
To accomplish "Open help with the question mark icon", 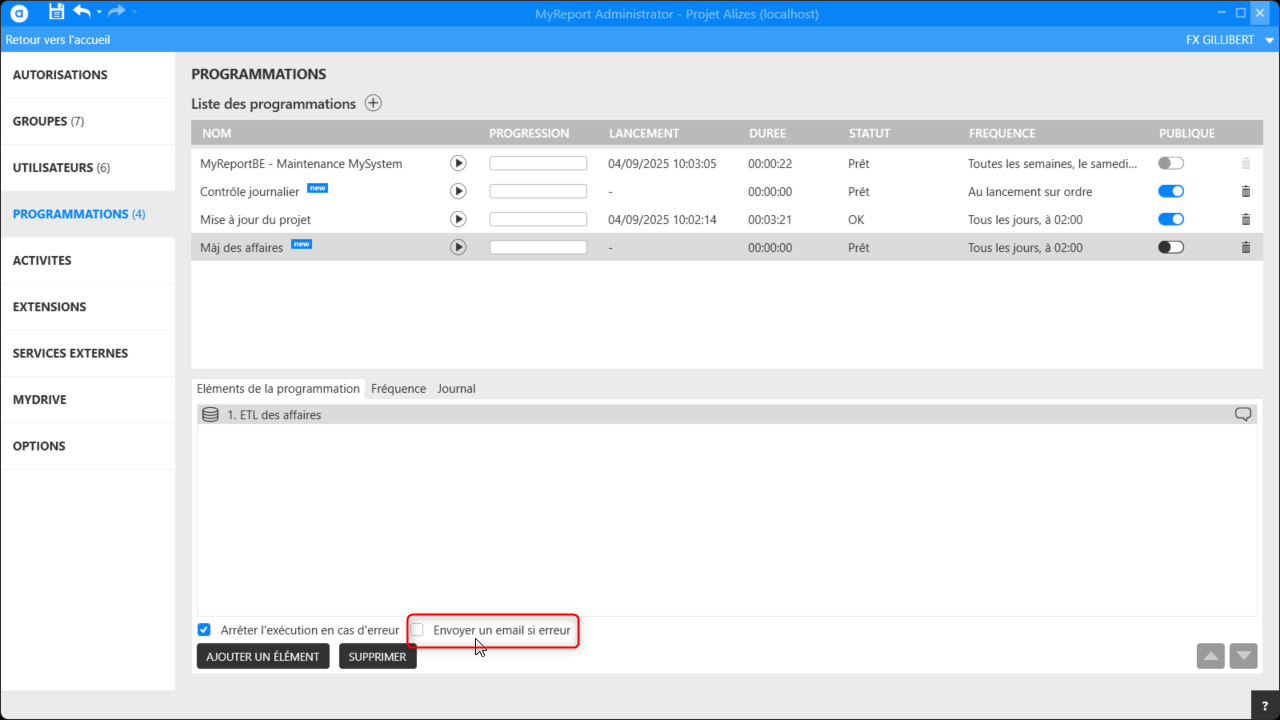I will (1265, 705).
